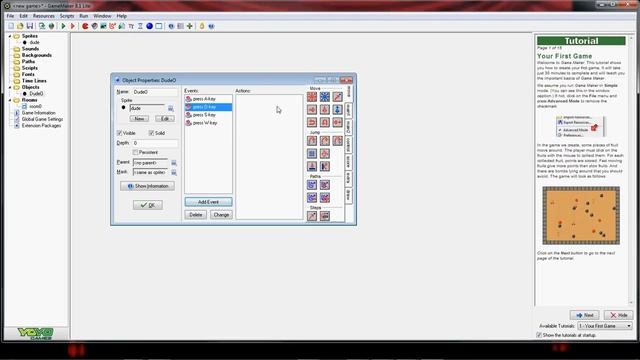
Task: Run the game with green play icon
Action: click(63, 26)
